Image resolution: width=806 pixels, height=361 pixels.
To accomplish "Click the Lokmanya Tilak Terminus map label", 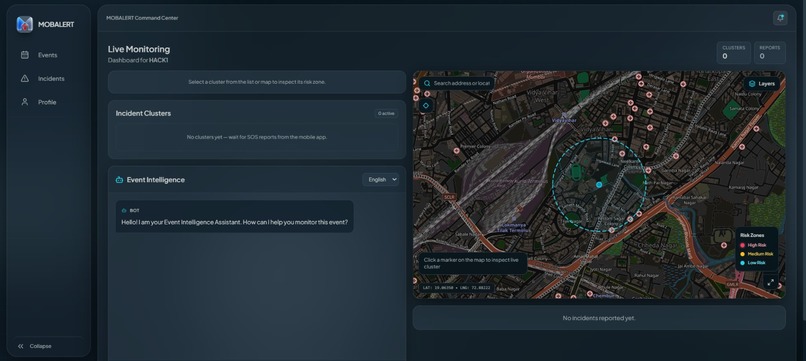I will click(514, 228).
